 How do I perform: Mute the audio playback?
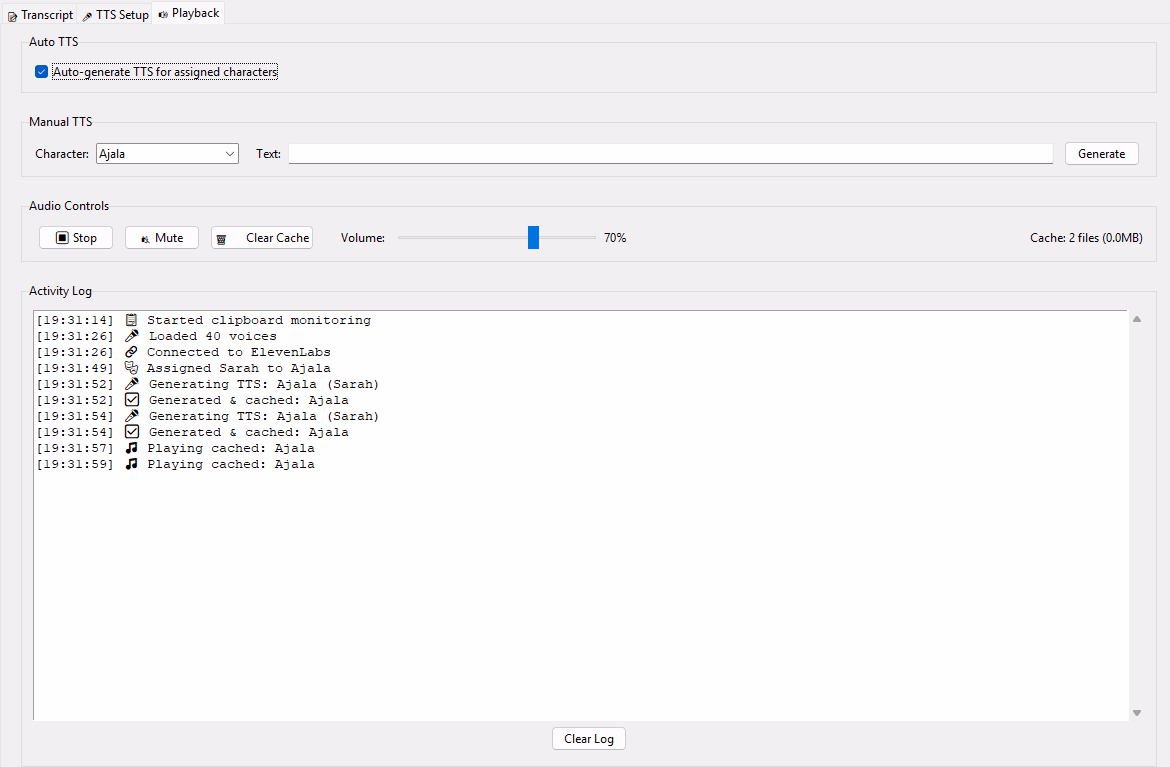pyautogui.click(x=162, y=238)
